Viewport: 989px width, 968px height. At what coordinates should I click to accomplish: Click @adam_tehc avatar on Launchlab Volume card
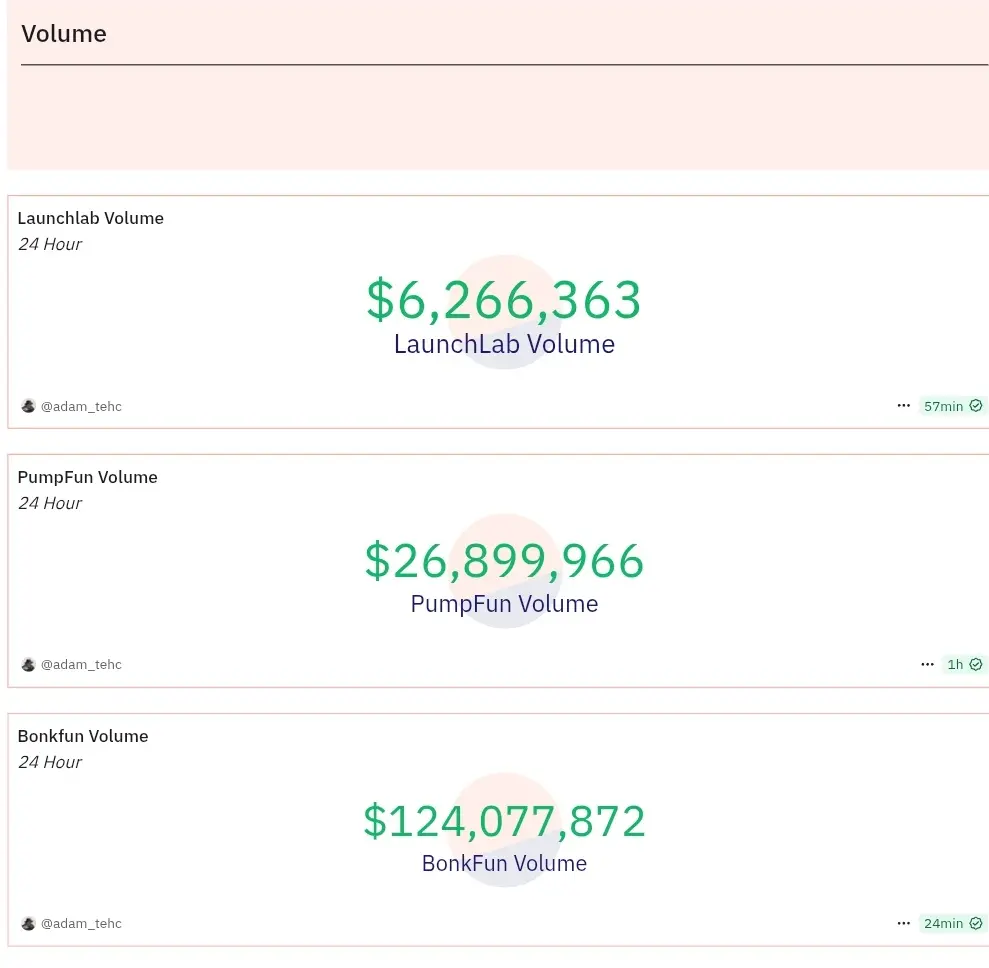[x=28, y=406]
